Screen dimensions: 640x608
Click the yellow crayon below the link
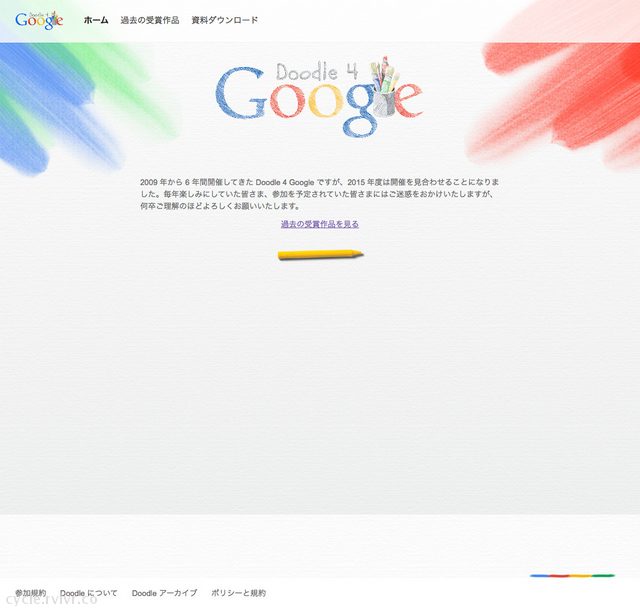click(x=320, y=255)
